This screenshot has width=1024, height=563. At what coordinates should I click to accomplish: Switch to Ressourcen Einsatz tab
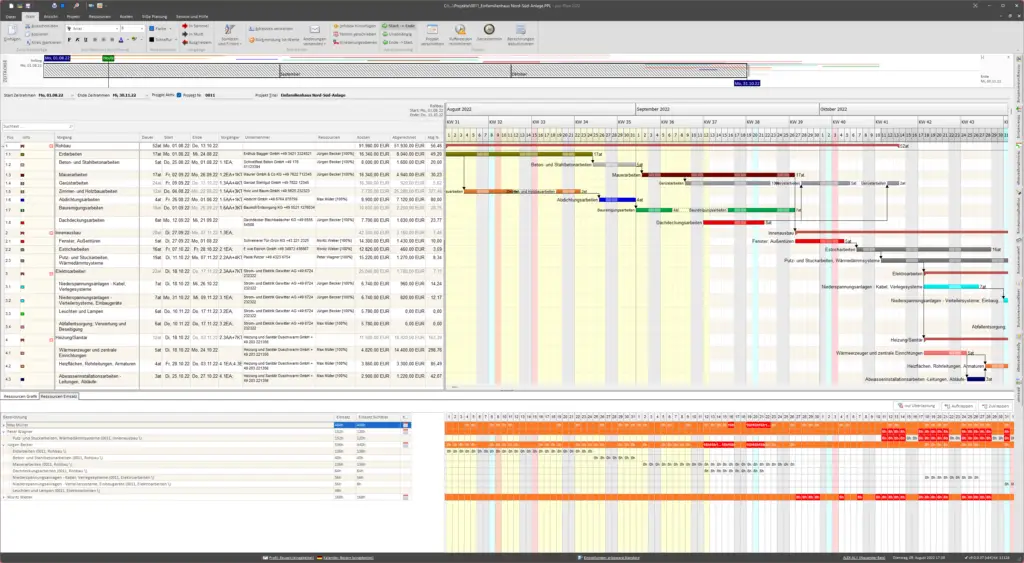click(59, 396)
